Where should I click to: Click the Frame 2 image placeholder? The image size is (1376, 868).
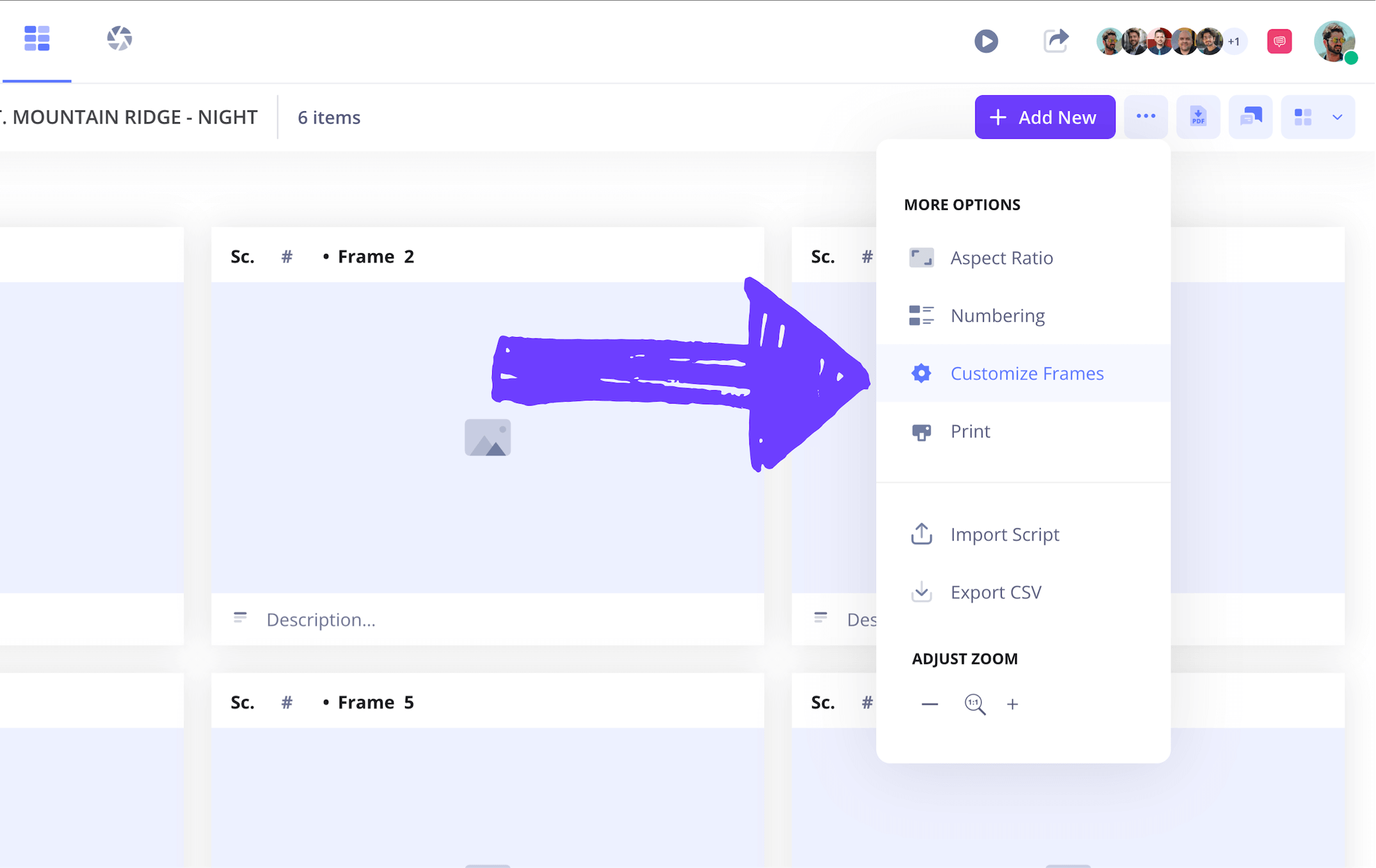487,438
